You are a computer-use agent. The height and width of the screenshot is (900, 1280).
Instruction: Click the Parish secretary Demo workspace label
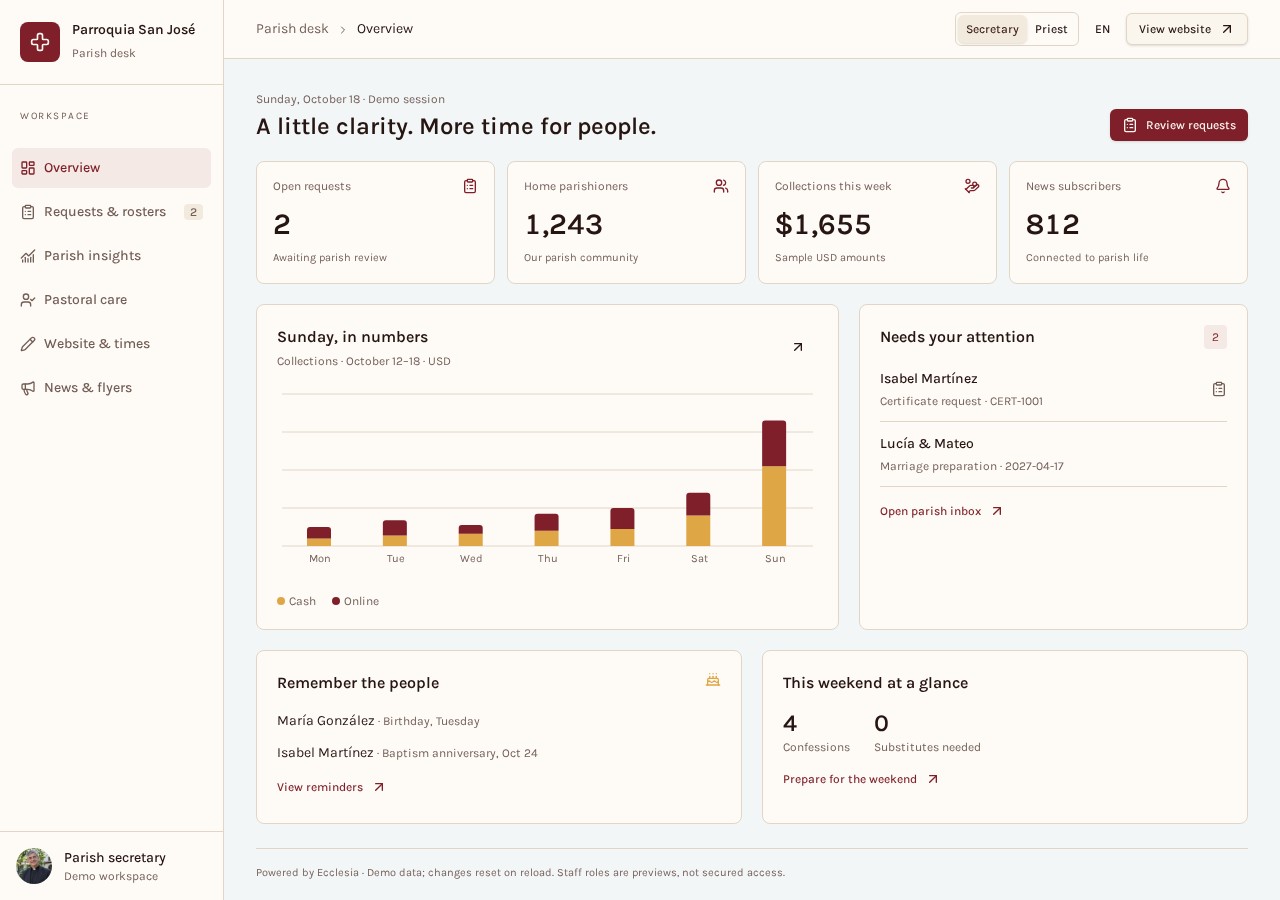111,876
